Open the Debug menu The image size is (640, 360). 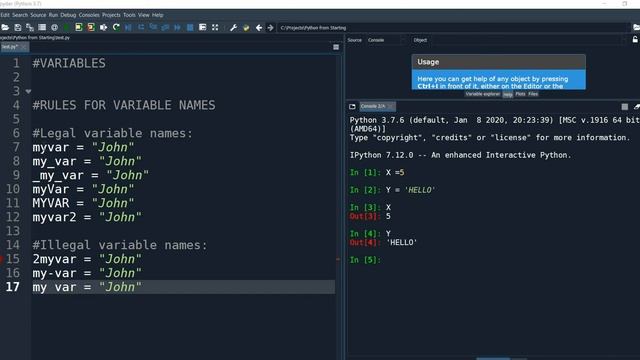68,15
